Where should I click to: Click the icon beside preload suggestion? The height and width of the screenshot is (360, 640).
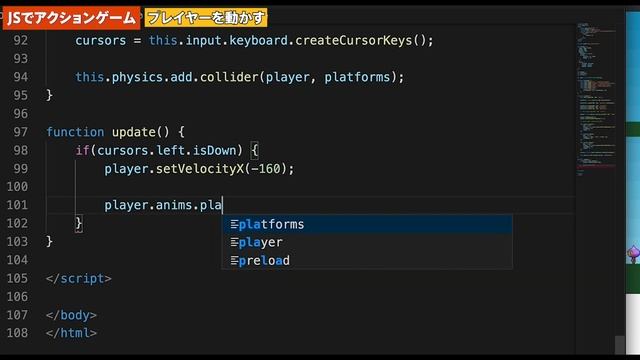(234, 260)
